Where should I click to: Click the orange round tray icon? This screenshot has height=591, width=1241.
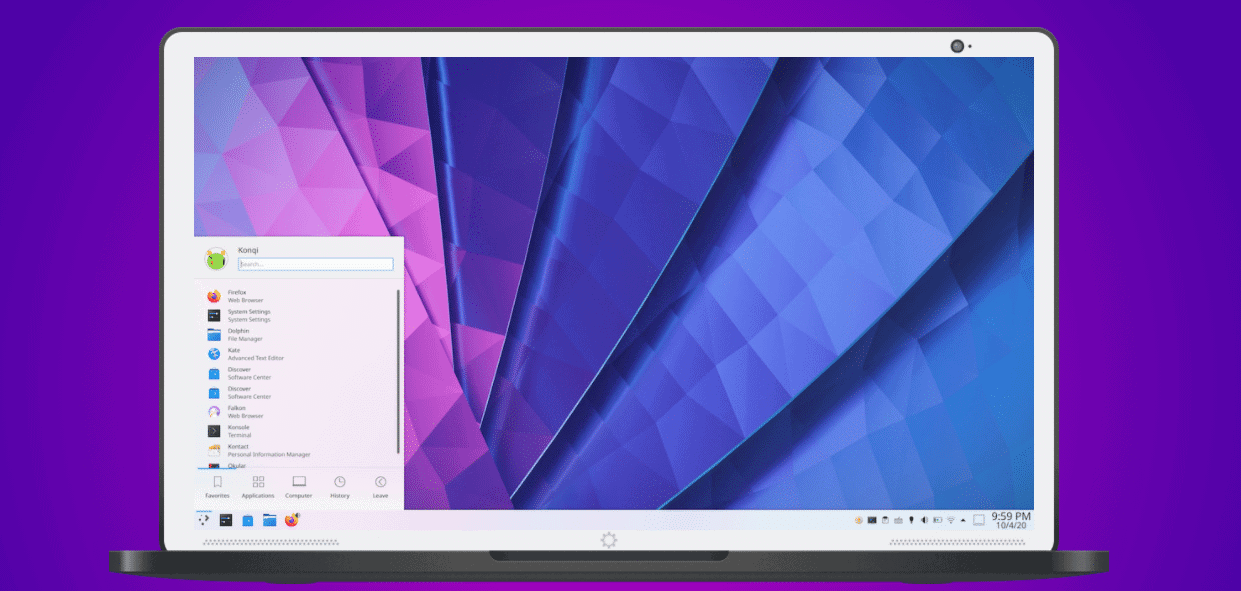pos(859,520)
